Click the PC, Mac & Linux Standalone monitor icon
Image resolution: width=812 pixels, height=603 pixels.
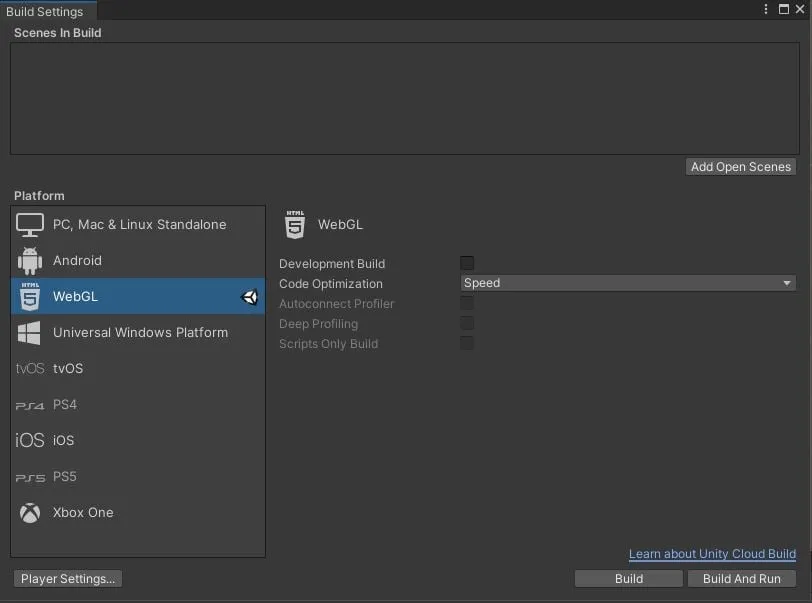tap(30, 225)
